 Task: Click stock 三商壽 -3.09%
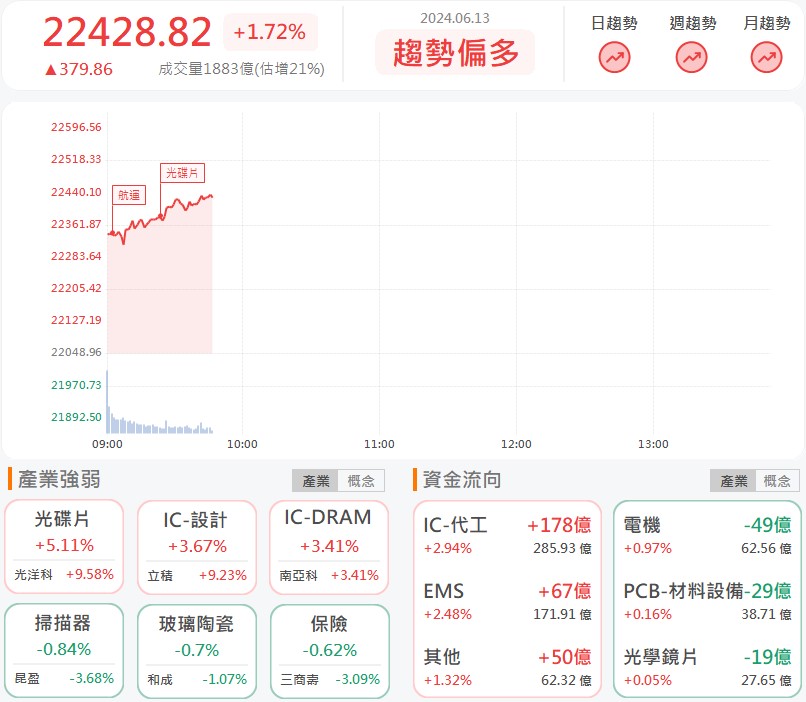tap(329, 680)
